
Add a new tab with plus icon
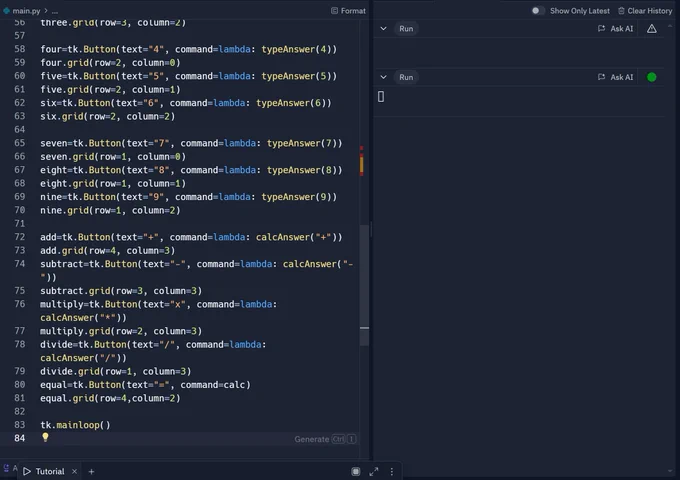point(91,471)
